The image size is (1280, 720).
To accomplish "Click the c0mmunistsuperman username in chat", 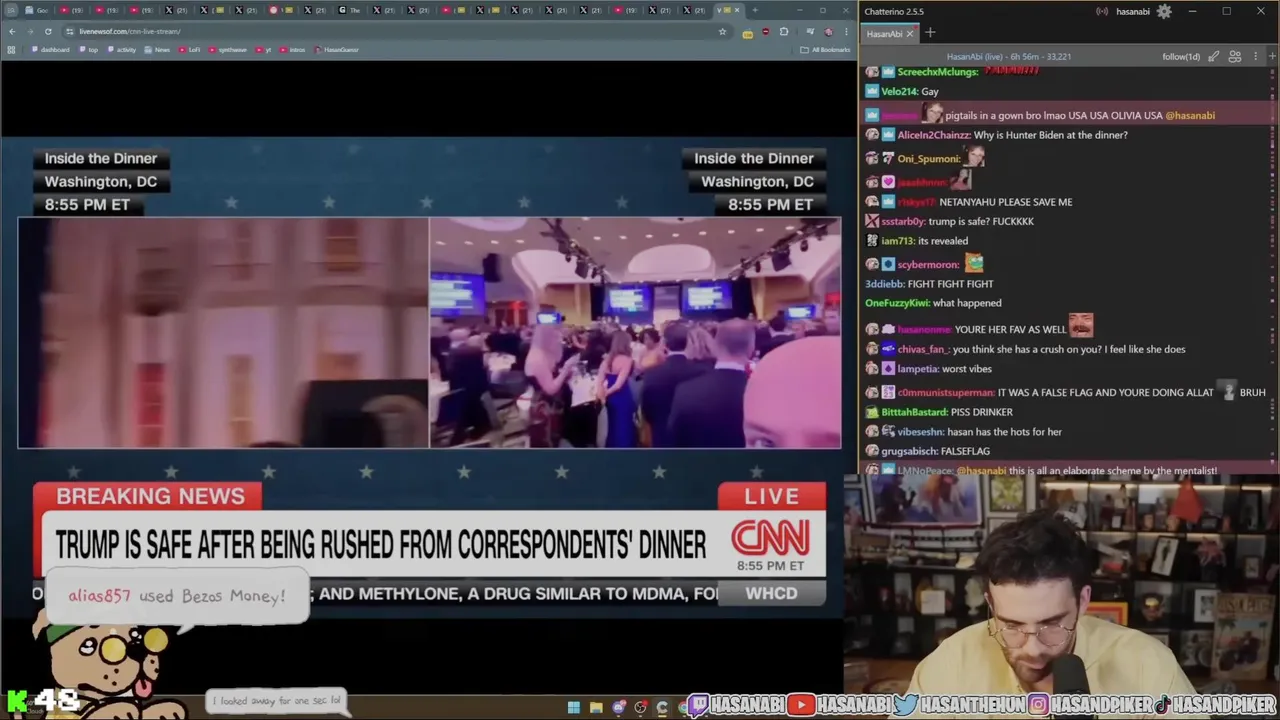I will [946, 392].
